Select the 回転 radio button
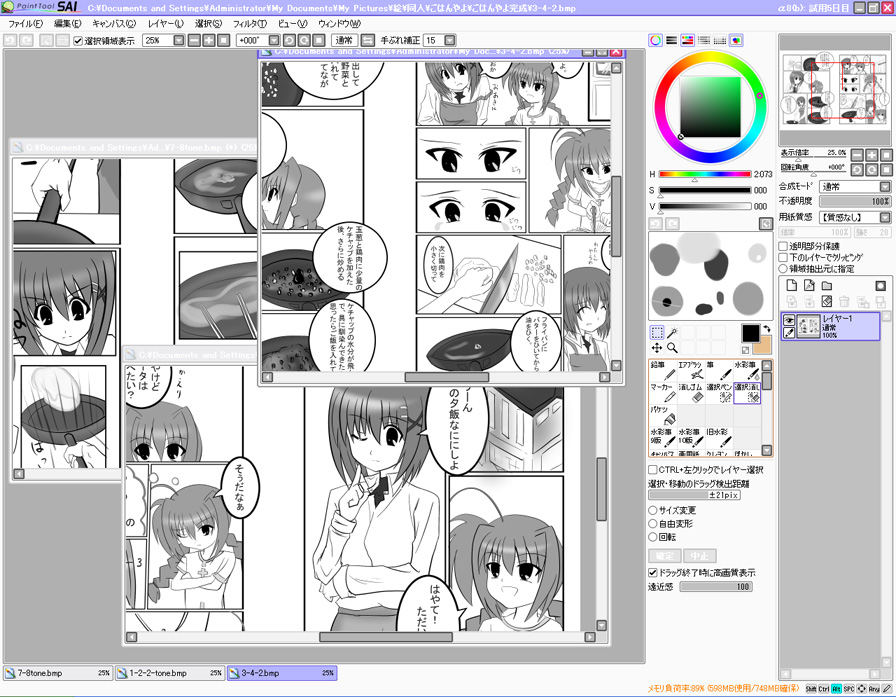This screenshot has width=896, height=697. [x=653, y=537]
